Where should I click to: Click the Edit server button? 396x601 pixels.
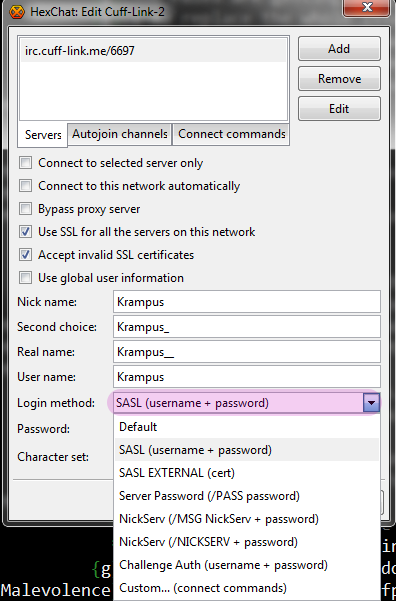click(x=339, y=108)
